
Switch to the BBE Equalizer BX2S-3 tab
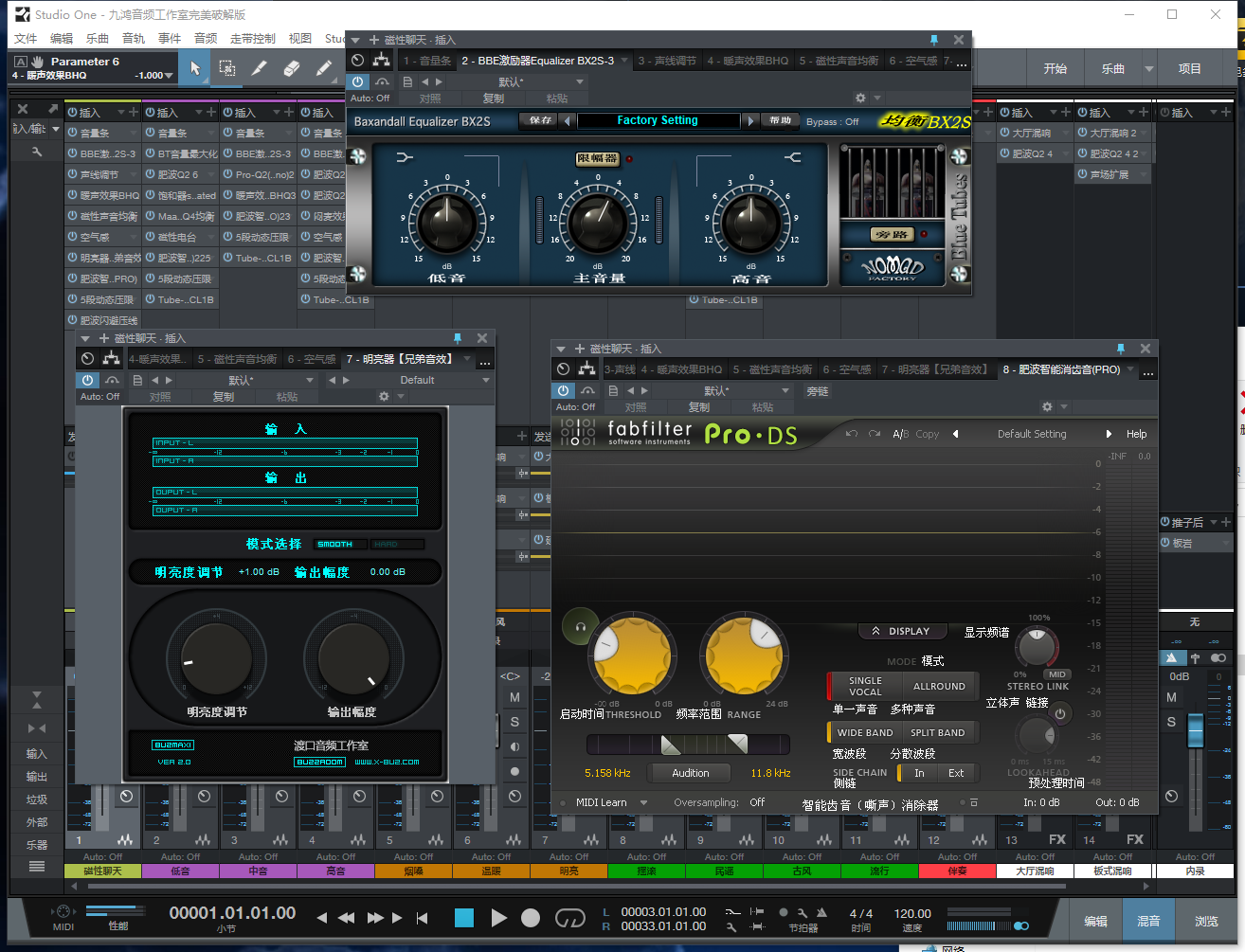tap(537, 61)
